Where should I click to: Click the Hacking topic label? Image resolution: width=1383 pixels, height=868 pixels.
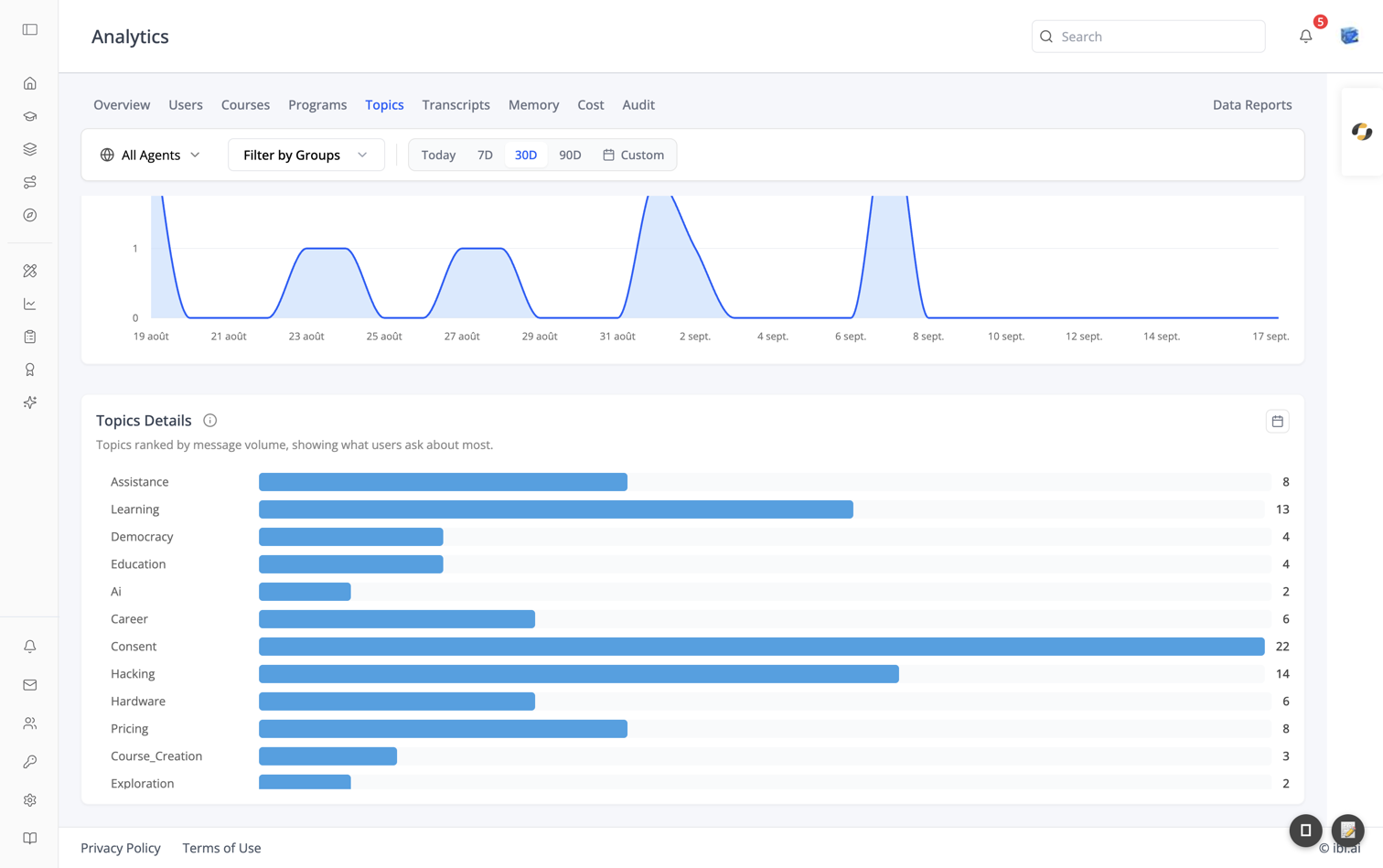point(133,674)
